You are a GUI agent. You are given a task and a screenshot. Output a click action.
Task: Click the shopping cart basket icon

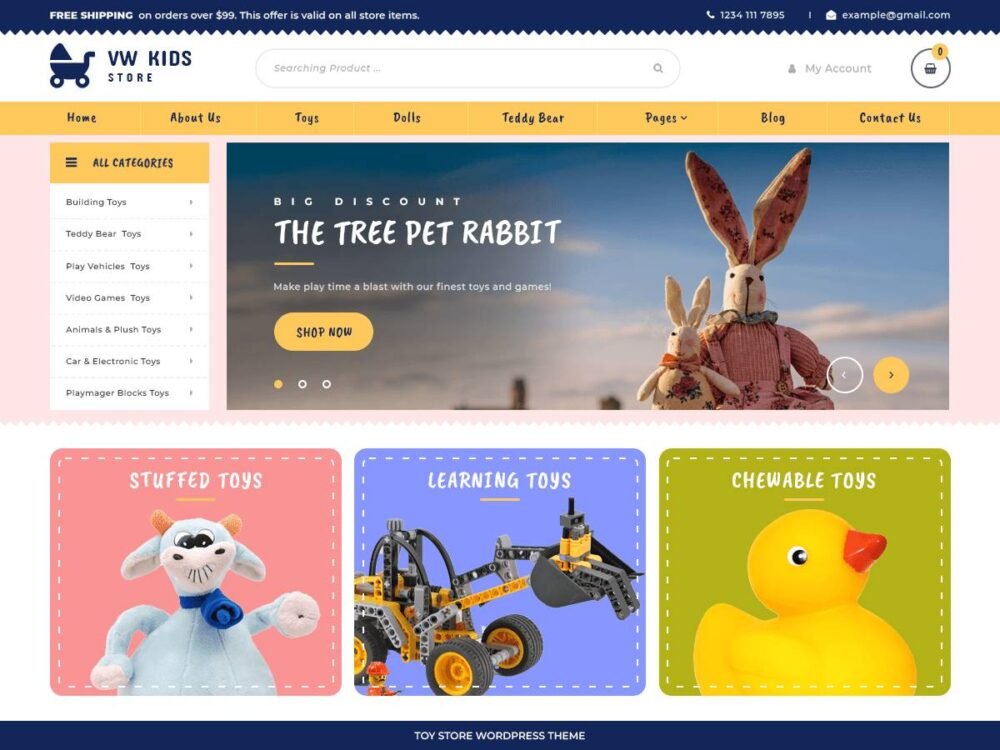[x=930, y=68]
